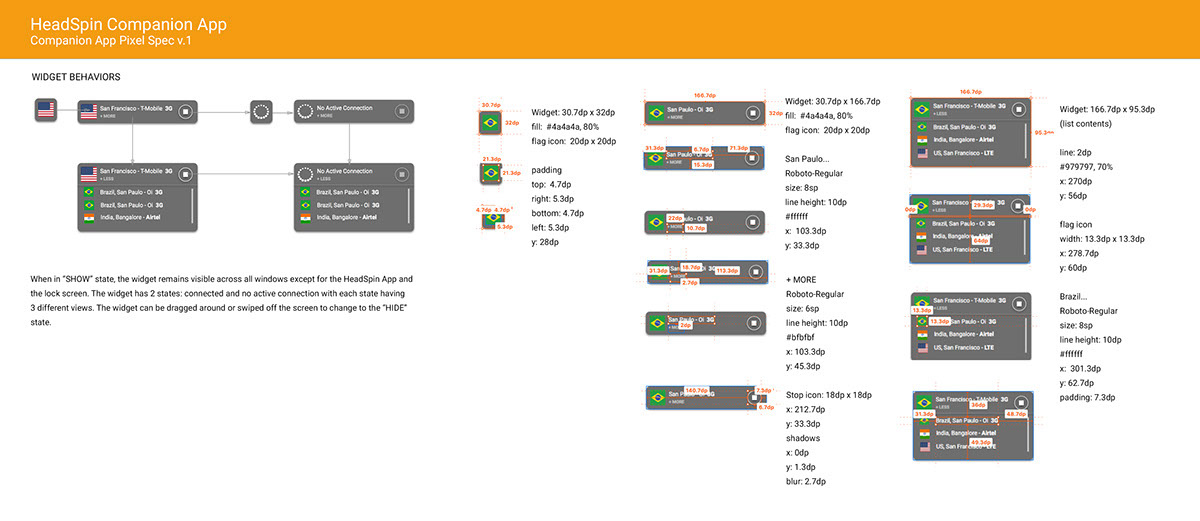1200x521 pixels.
Task: Click Brazil flag on San Paulo widget annotated 22dp
Action: (x=657, y=222)
